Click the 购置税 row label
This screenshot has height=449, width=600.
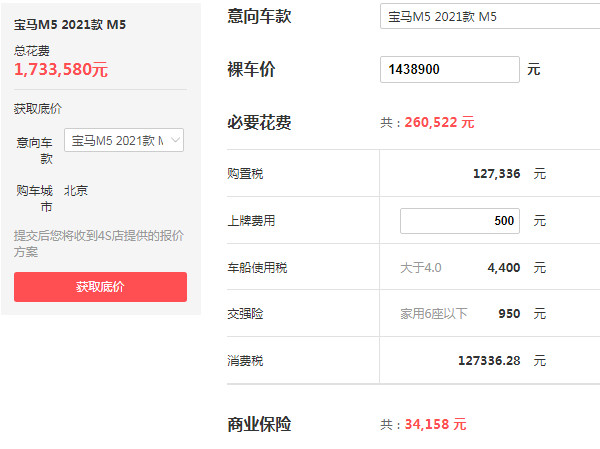point(245,174)
